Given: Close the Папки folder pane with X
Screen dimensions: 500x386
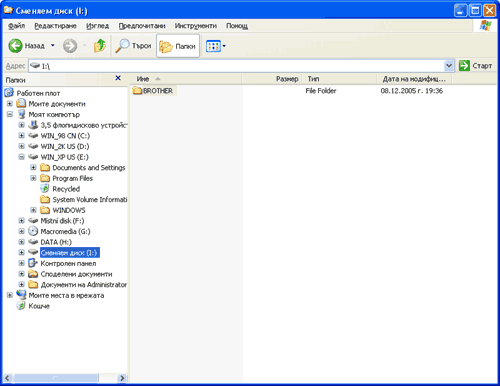Looking at the screenshot, I should point(118,78).
